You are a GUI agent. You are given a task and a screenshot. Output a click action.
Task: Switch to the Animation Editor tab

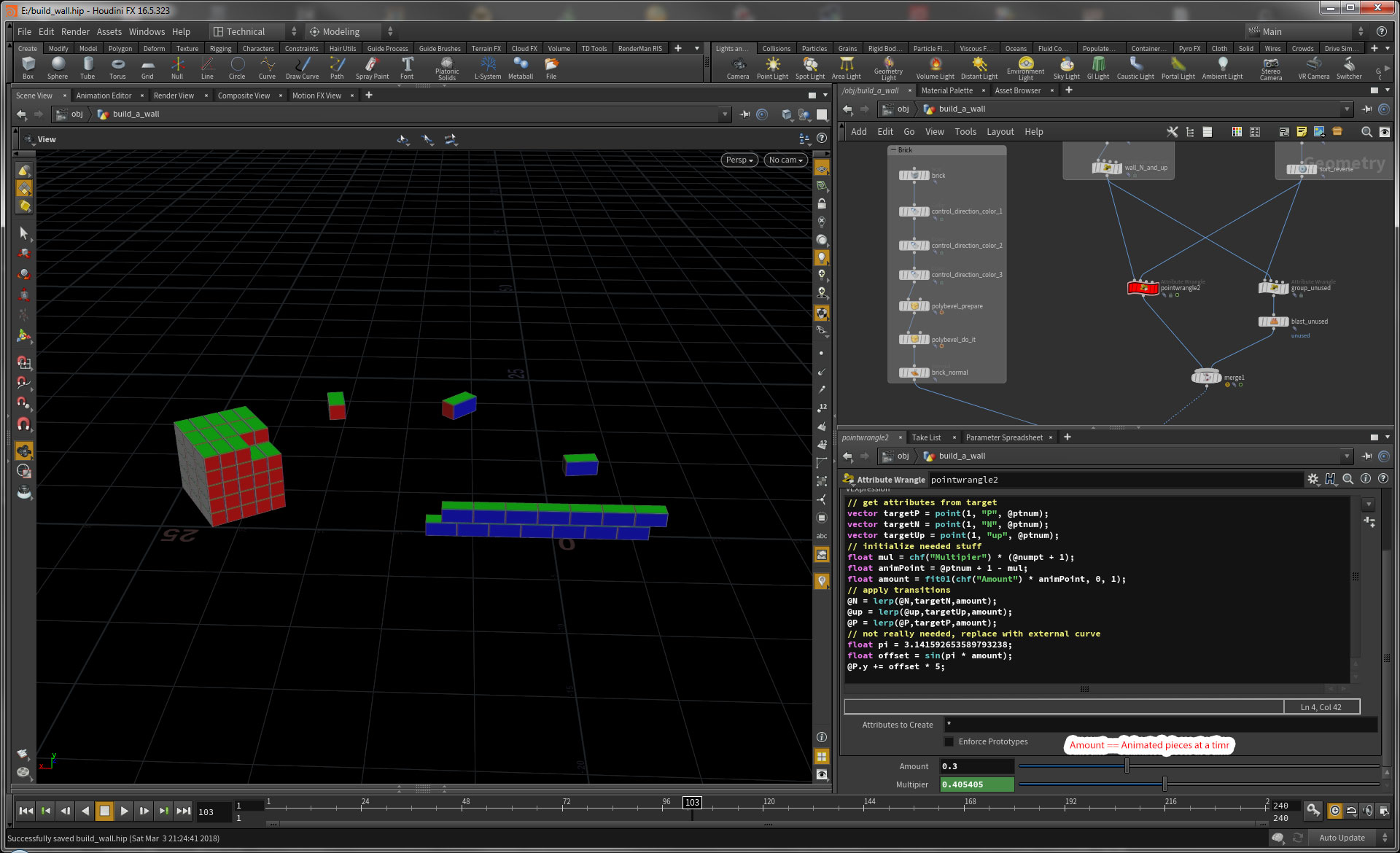pyautogui.click(x=104, y=96)
